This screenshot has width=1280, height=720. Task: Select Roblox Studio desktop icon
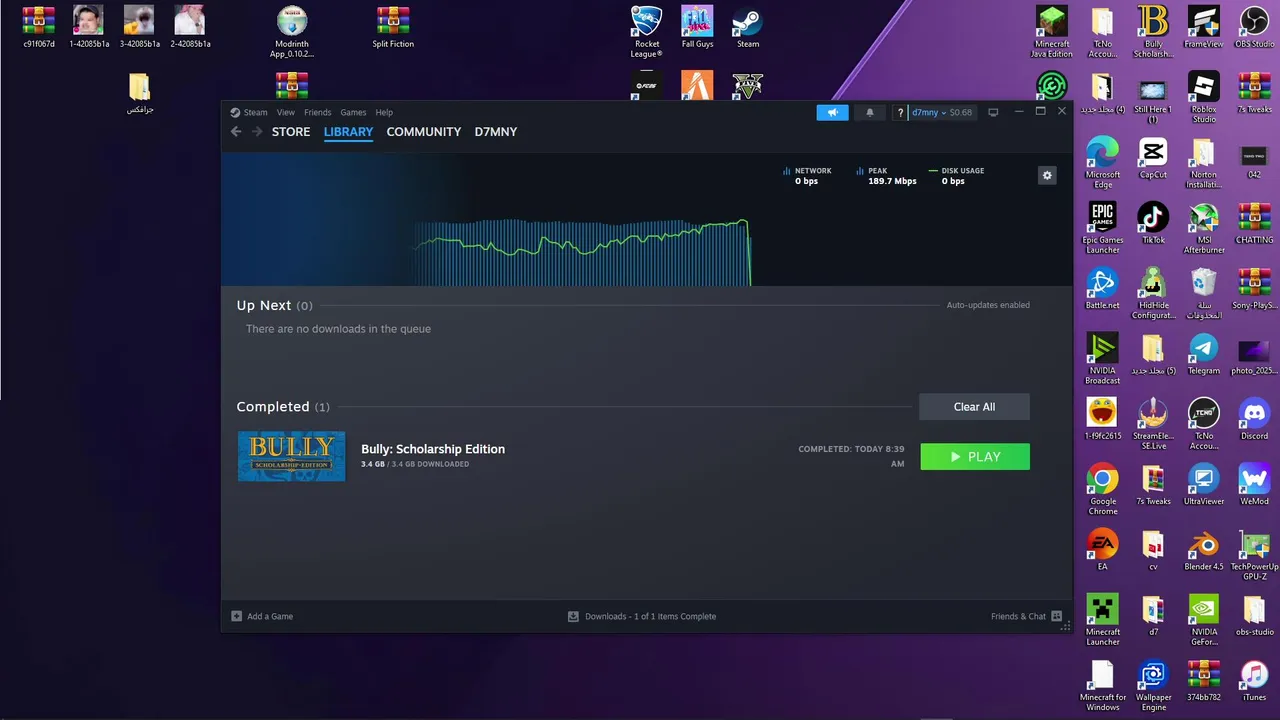[x=1204, y=97]
